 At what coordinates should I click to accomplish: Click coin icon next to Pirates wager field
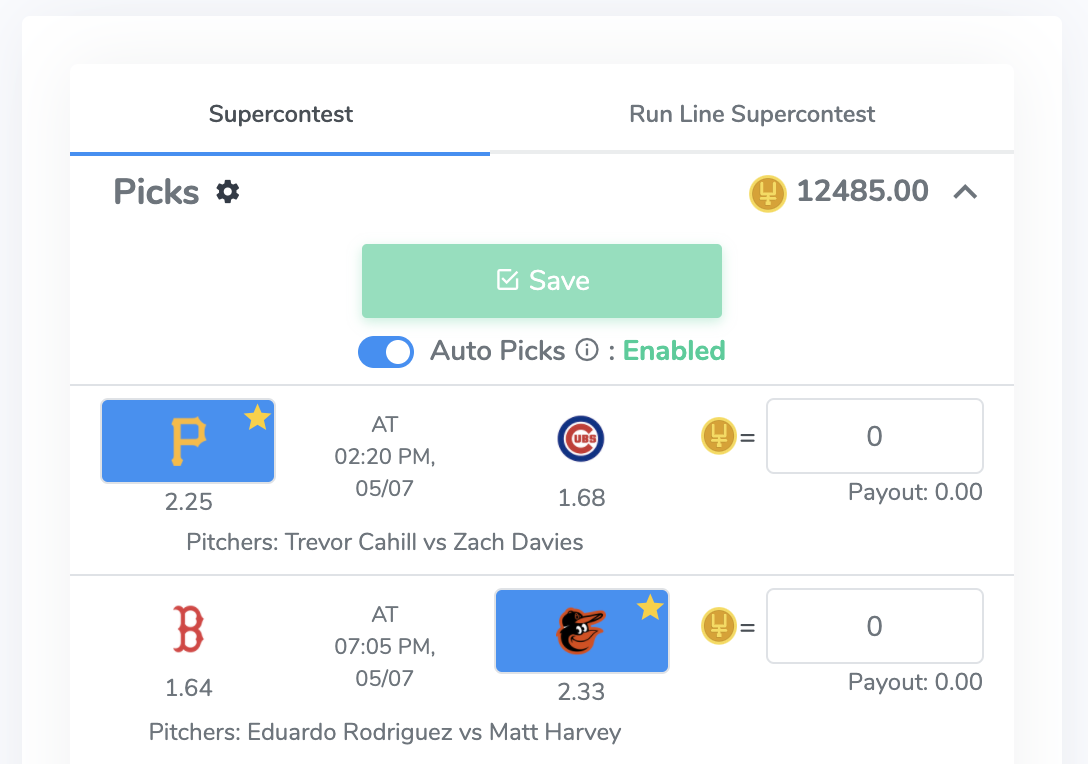(719, 436)
